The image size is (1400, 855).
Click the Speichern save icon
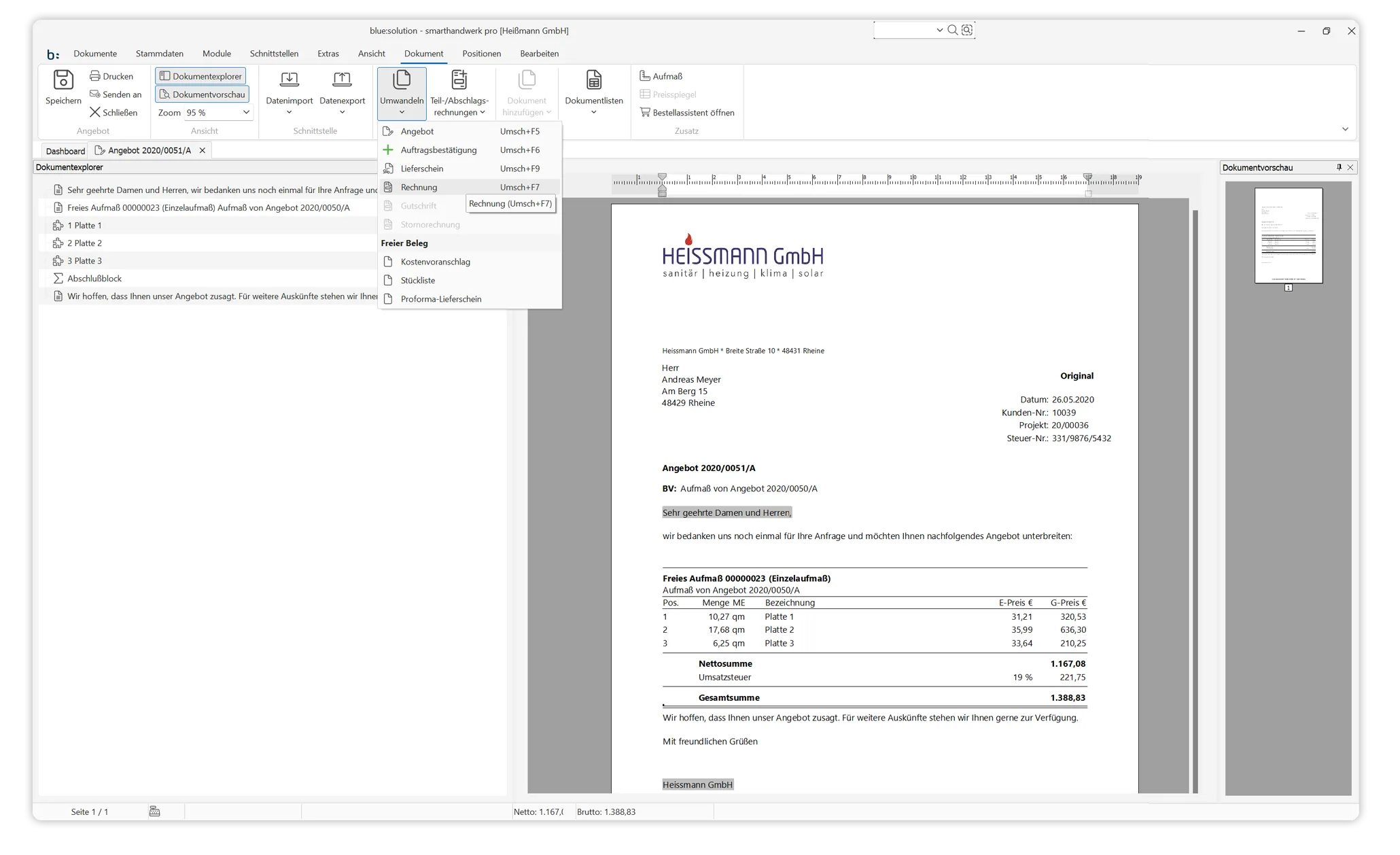click(63, 81)
